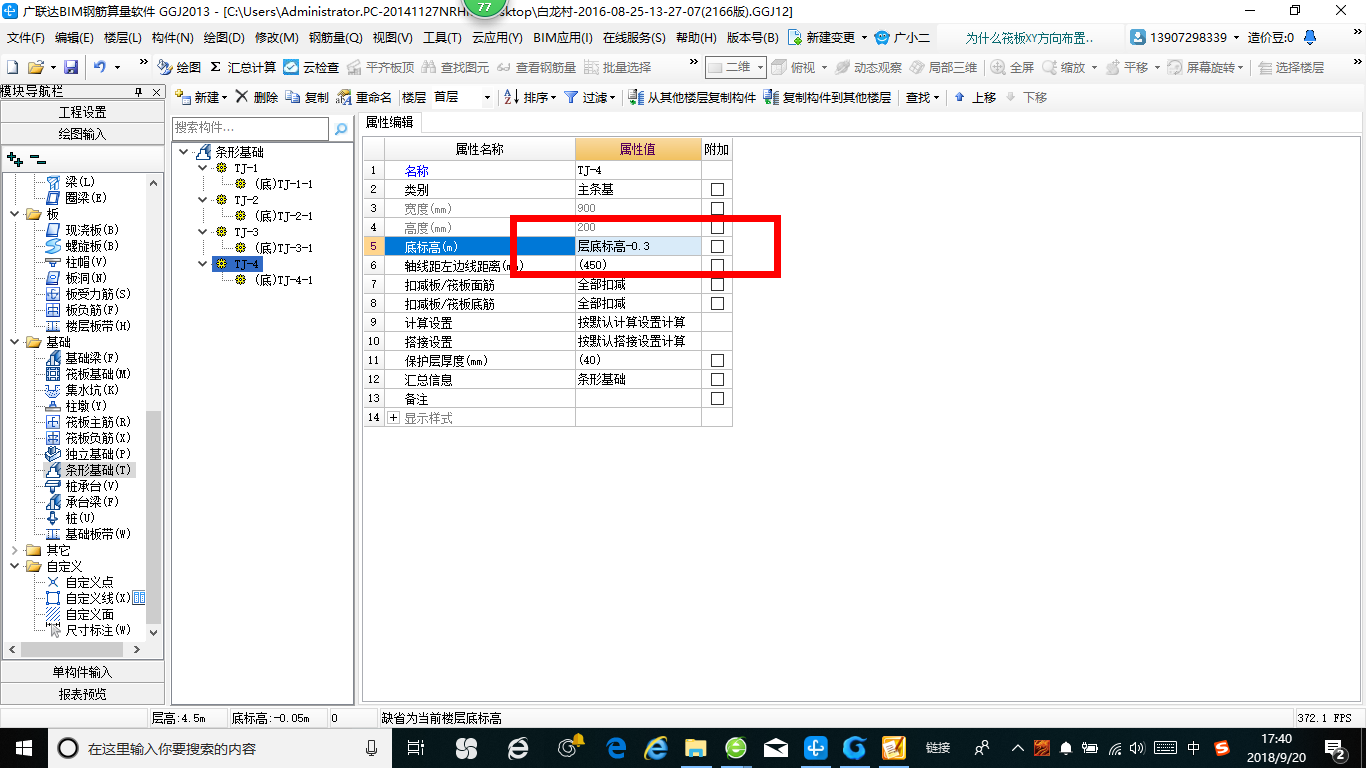Toggle 附加 checkbox for 宽度 row
Image resolution: width=1366 pixels, height=768 pixels.
point(717,209)
